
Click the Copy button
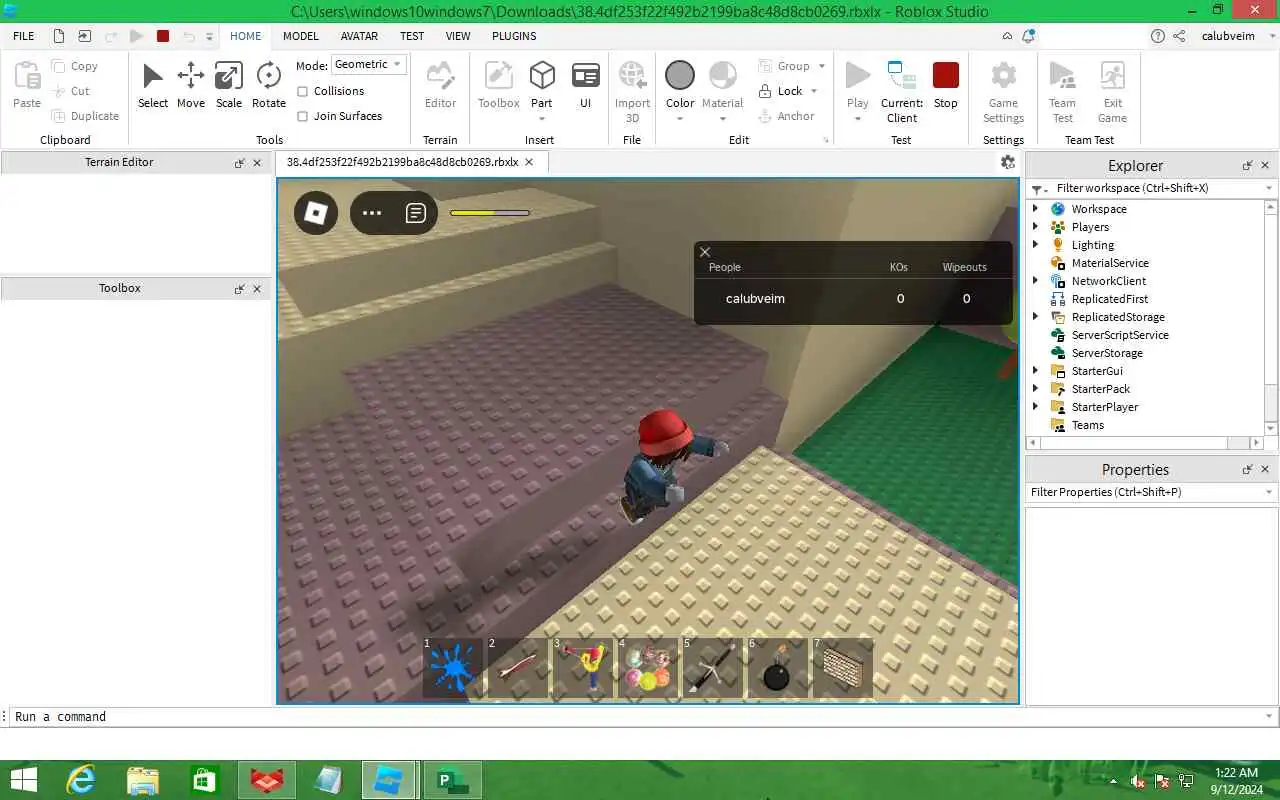click(76, 66)
